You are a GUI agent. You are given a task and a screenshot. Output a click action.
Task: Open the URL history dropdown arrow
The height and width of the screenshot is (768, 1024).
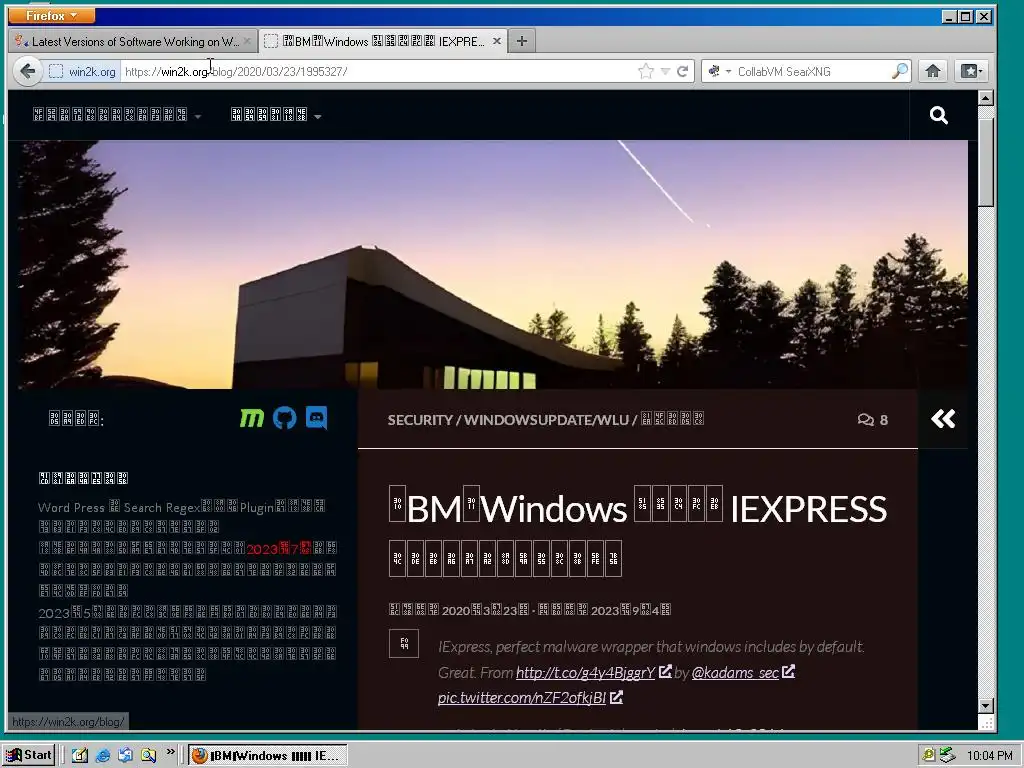pos(665,71)
